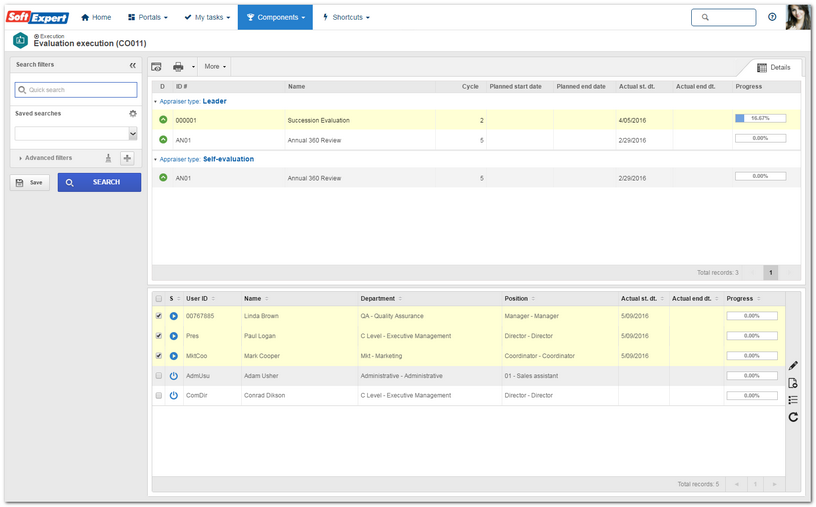Click the power status icon for Adam Usher

[174, 376]
